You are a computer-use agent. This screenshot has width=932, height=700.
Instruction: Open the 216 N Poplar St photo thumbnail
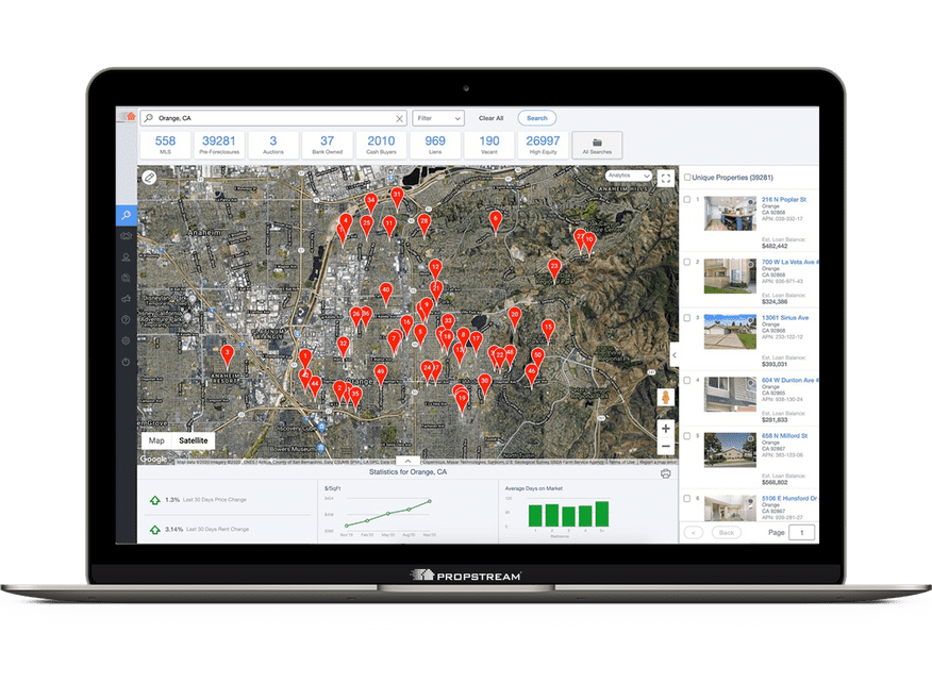tap(730, 213)
